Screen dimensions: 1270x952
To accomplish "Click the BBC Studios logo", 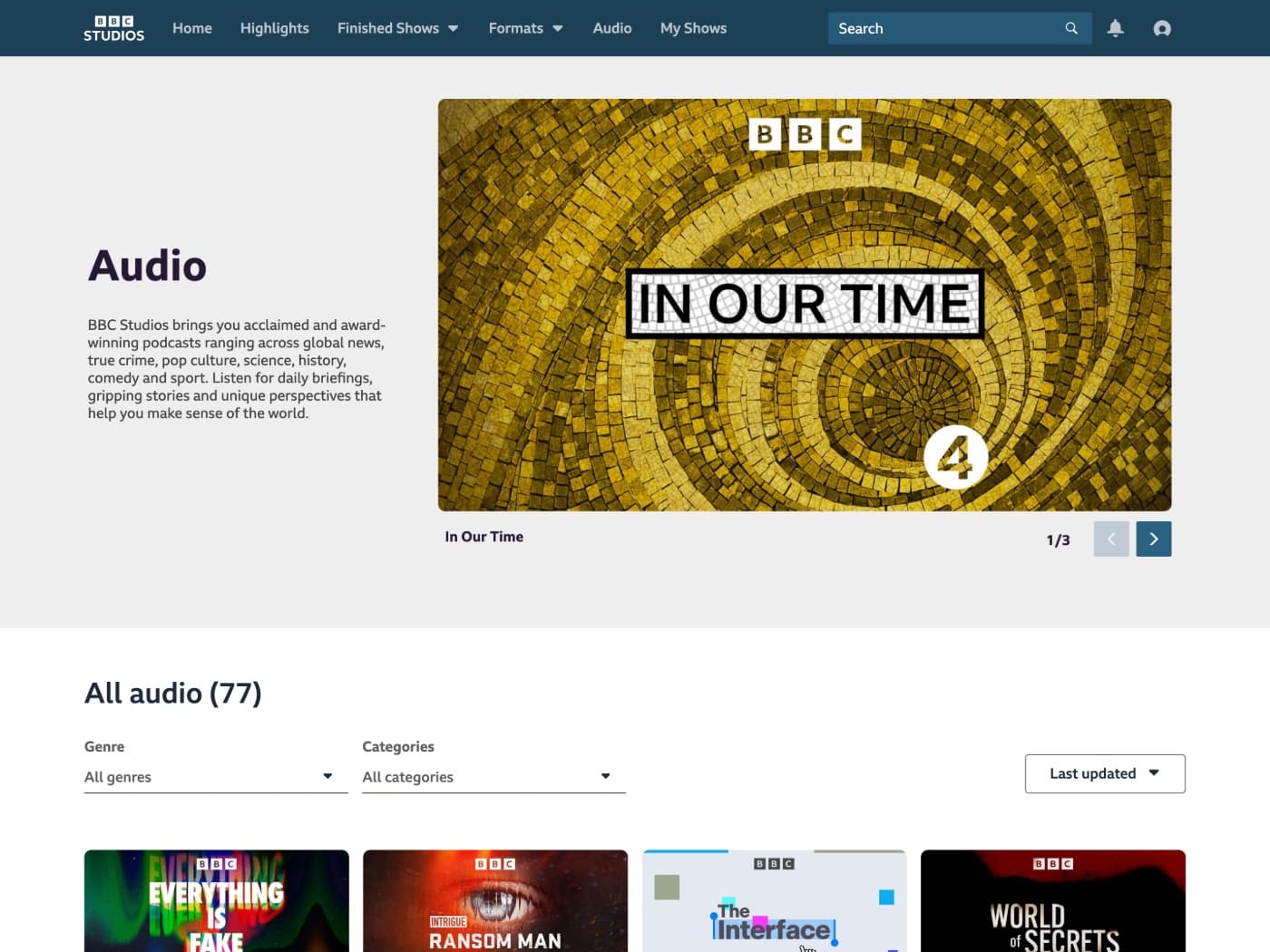I will point(113,28).
